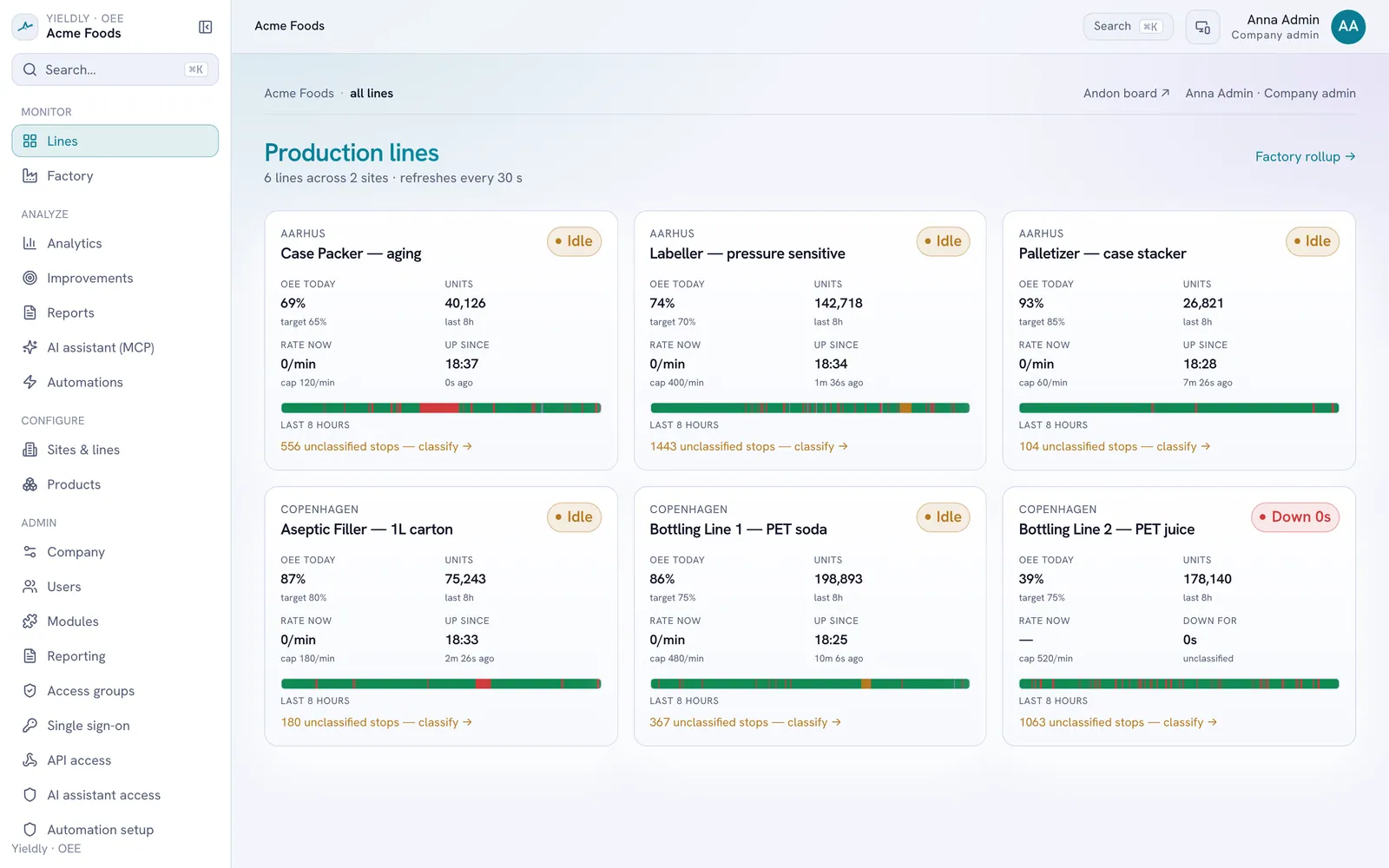Screen dimensions: 1389x868
Task: Click the AI assistant sparkle icon
Action: (30, 347)
